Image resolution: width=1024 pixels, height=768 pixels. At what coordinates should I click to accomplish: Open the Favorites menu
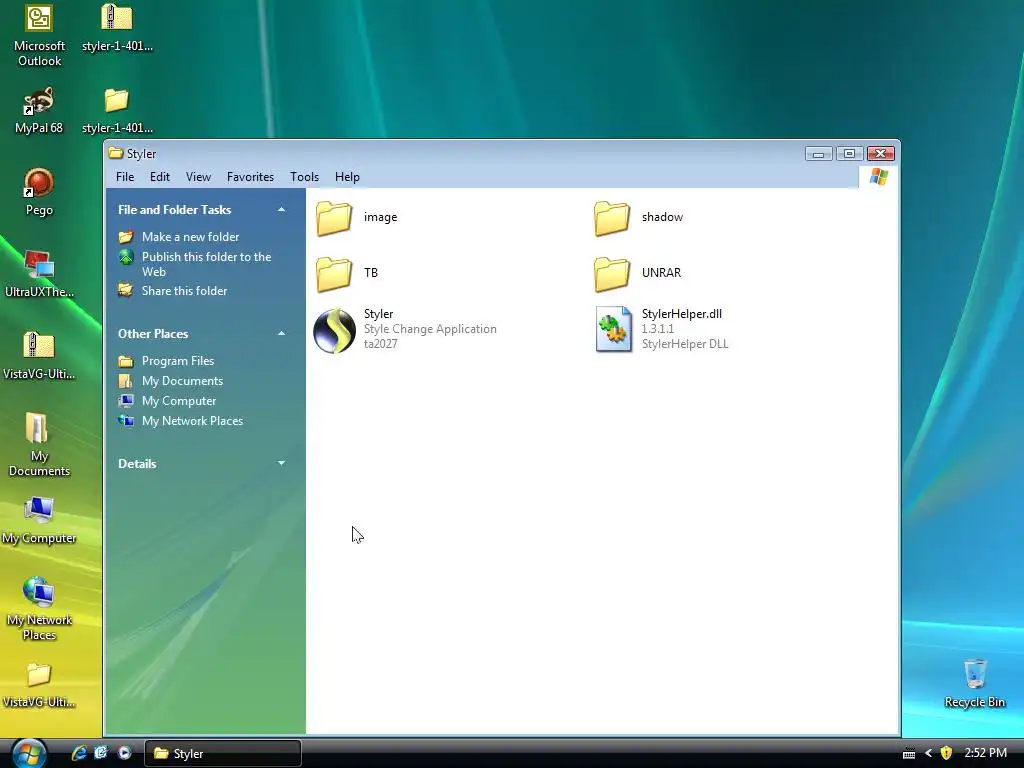point(250,177)
